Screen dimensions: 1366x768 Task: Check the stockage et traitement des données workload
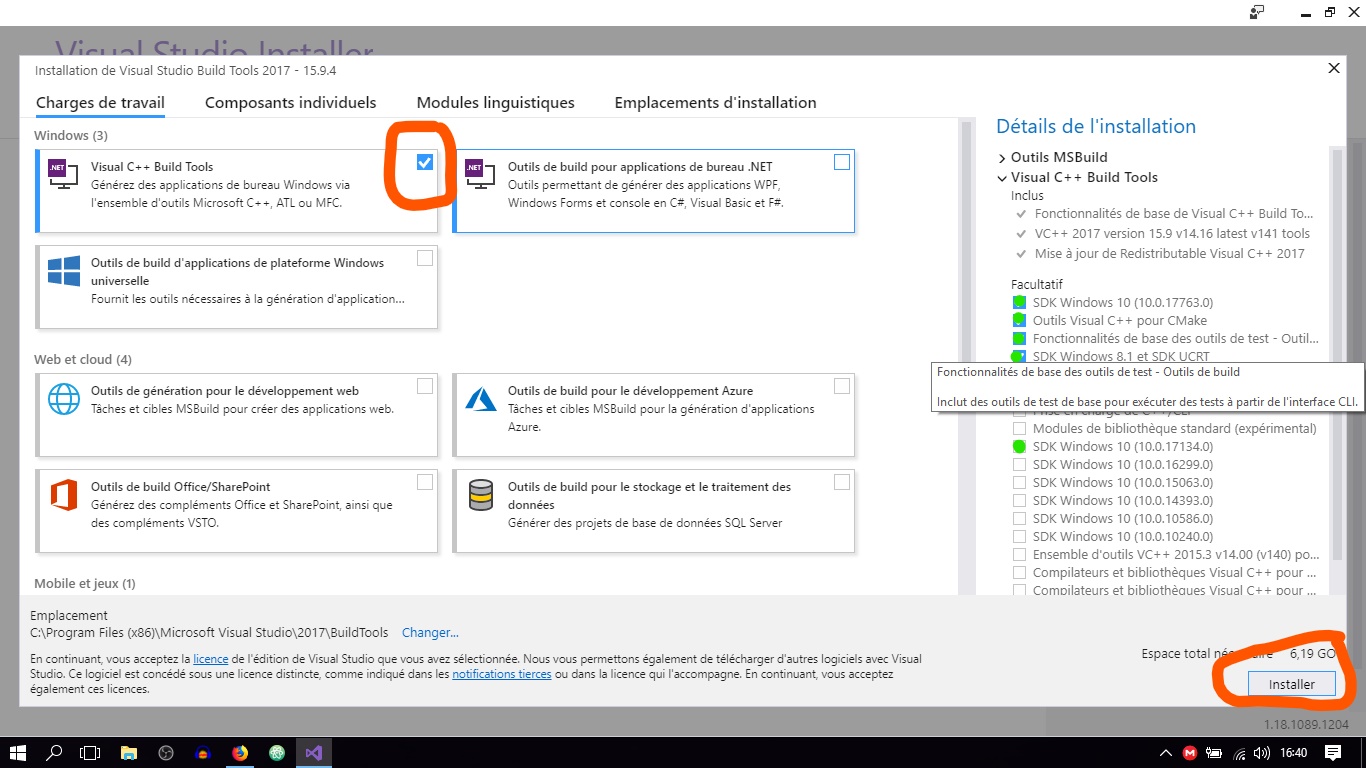842,482
